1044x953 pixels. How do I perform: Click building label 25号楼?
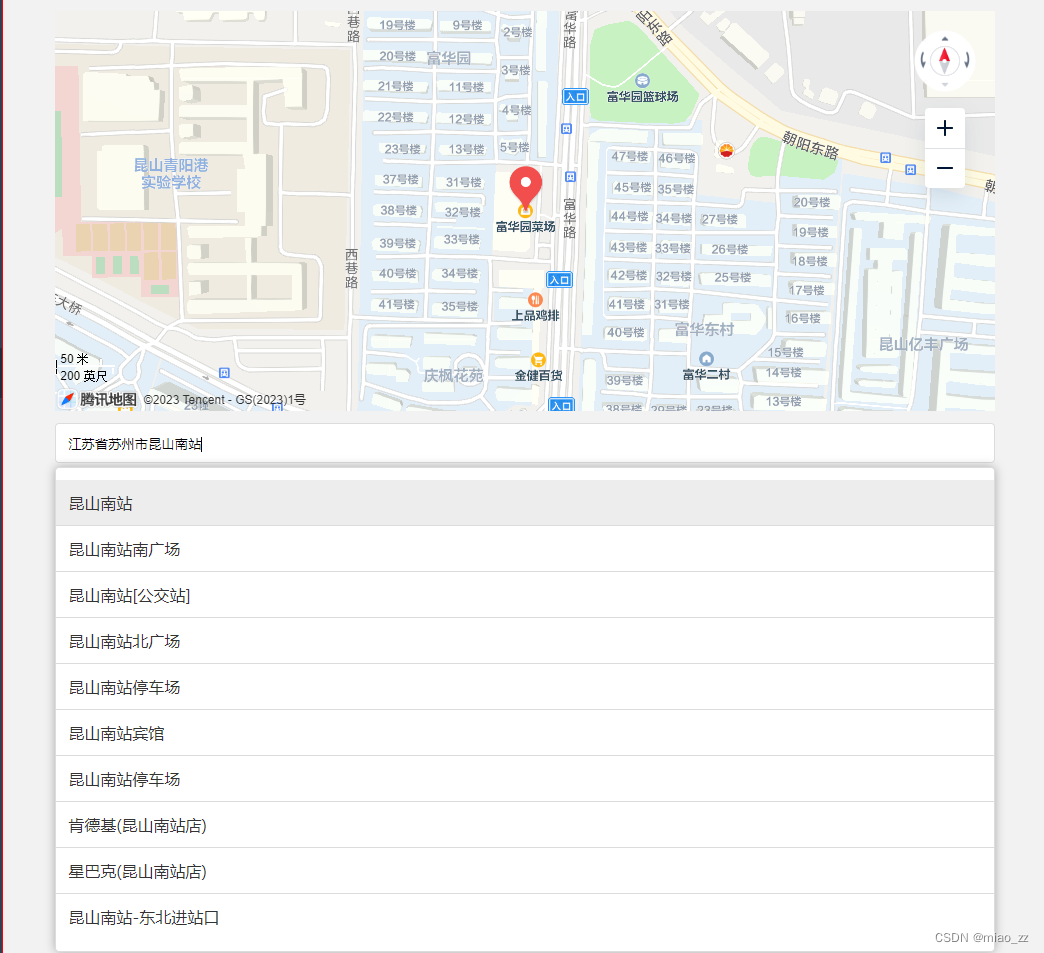tap(732, 277)
